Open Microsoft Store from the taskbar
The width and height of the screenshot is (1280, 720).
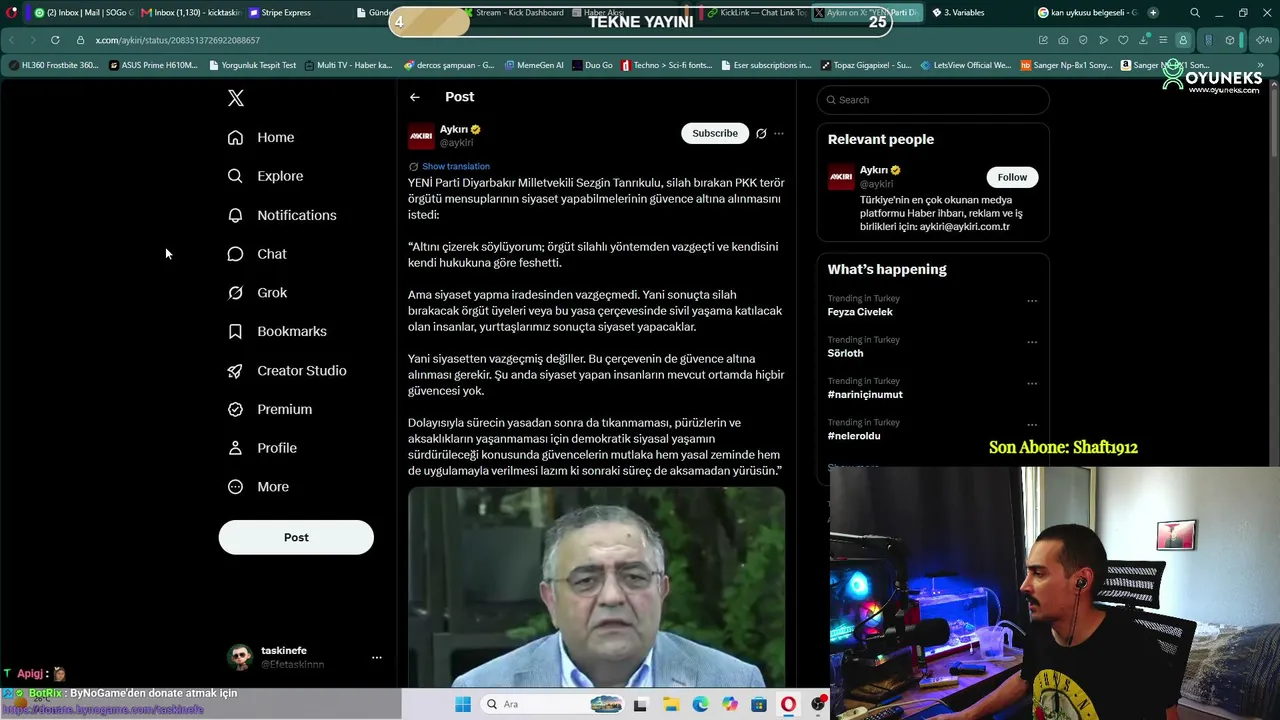(x=759, y=704)
